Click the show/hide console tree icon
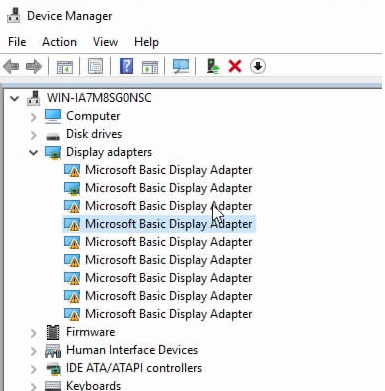 coord(64,66)
